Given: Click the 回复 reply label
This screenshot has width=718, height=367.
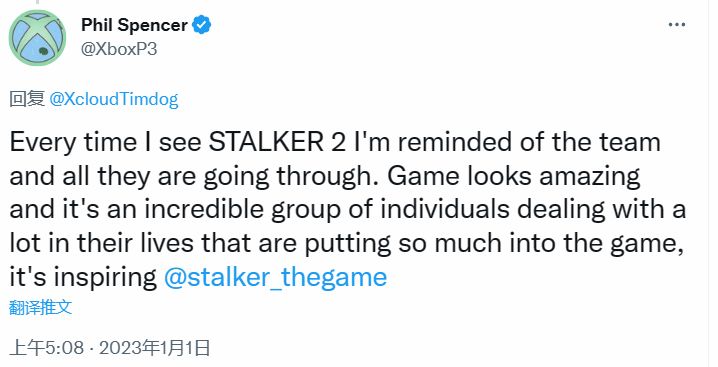Looking at the screenshot, I should pyautogui.click(x=27, y=99).
